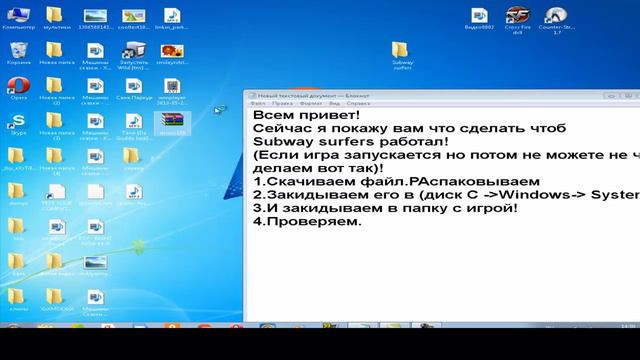This screenshot has height=360, width=640.
Task: Click line '3.И закидываем в папку с игрой!'
Action: [385, 208]
